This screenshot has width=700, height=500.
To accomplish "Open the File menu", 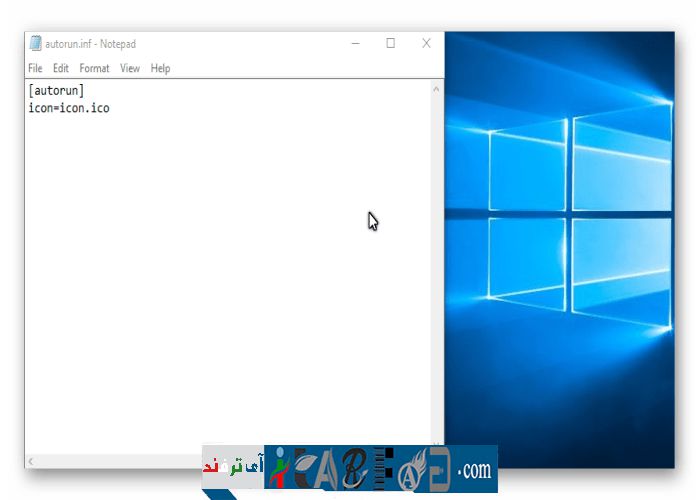I will (x=35, y=68).
